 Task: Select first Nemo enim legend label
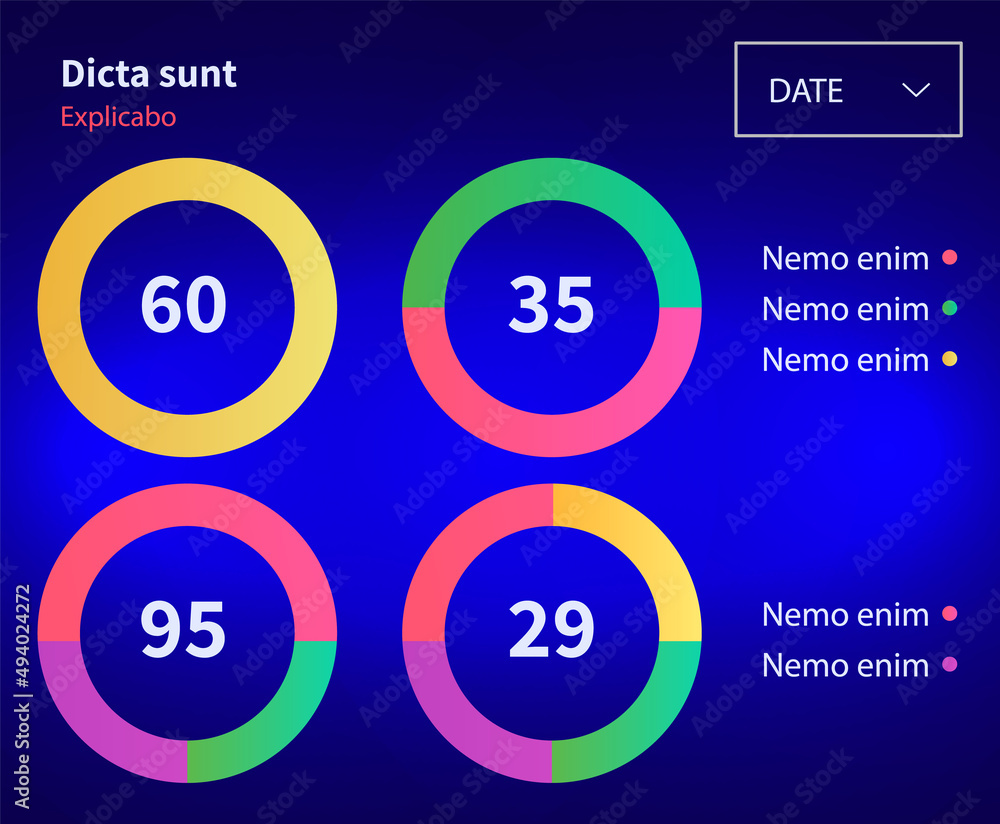pos(845,258)
